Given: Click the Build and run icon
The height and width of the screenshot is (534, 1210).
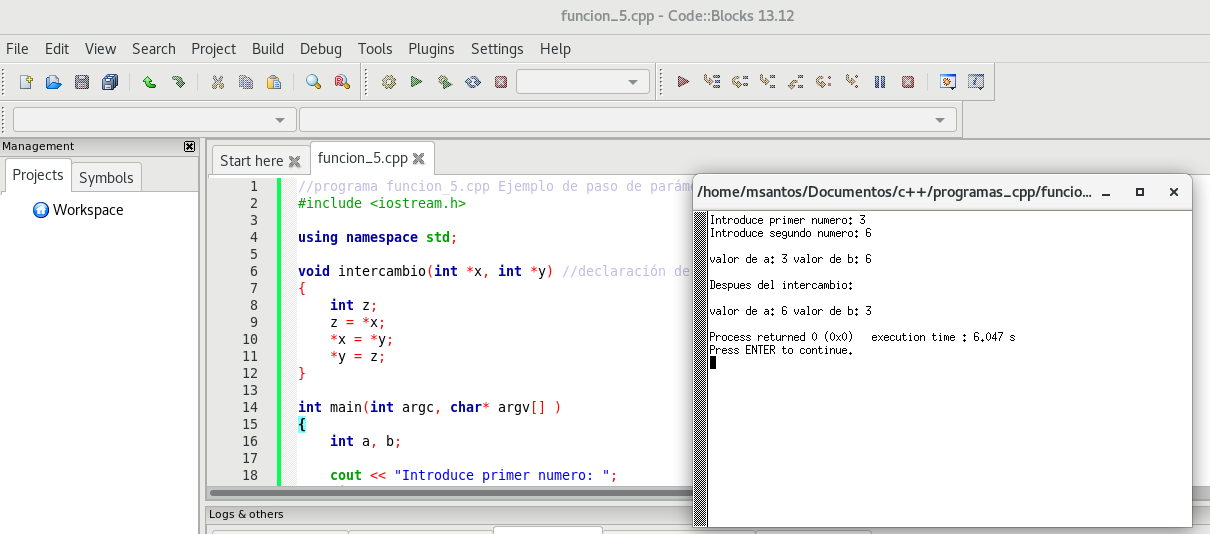Looking at the screenshot, I should pyautogui.click(x=445, y=82).
